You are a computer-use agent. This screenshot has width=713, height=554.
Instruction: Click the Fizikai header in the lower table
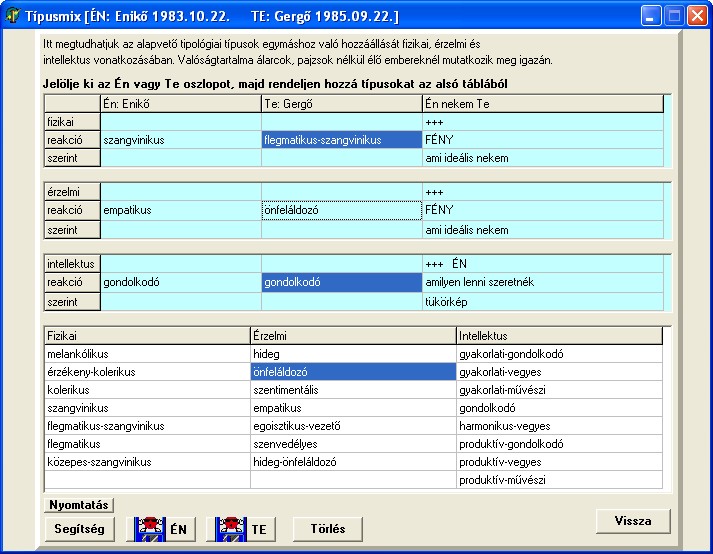click(147, 336)
